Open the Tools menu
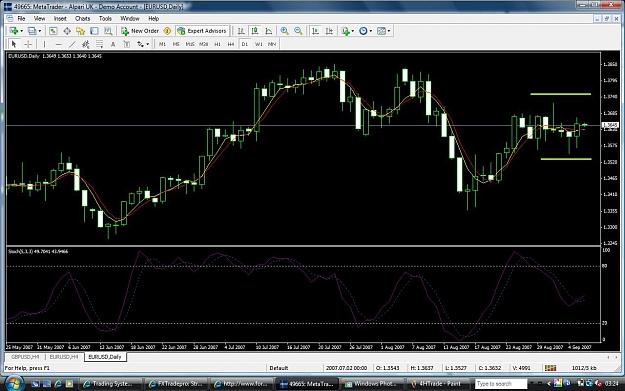The height and width of the screenshot is (391, 625). point(105,18)
